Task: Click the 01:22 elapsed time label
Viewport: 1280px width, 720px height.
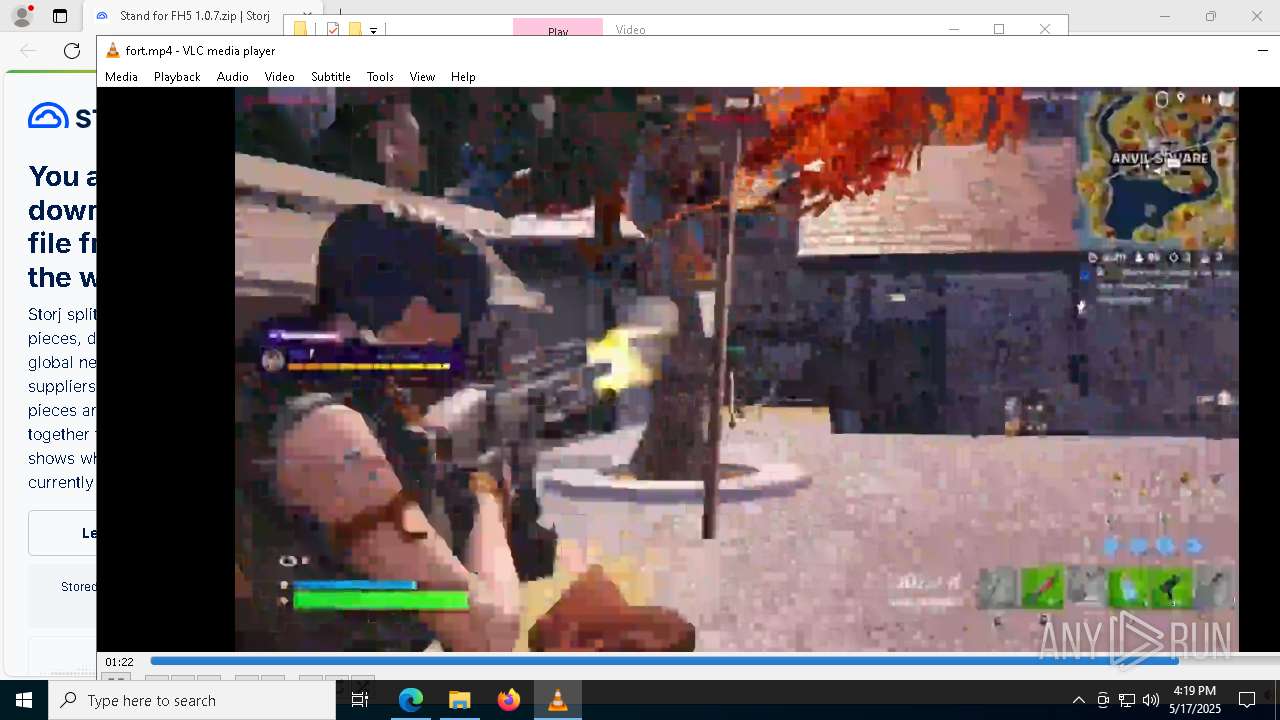Action: pos(120,662)
